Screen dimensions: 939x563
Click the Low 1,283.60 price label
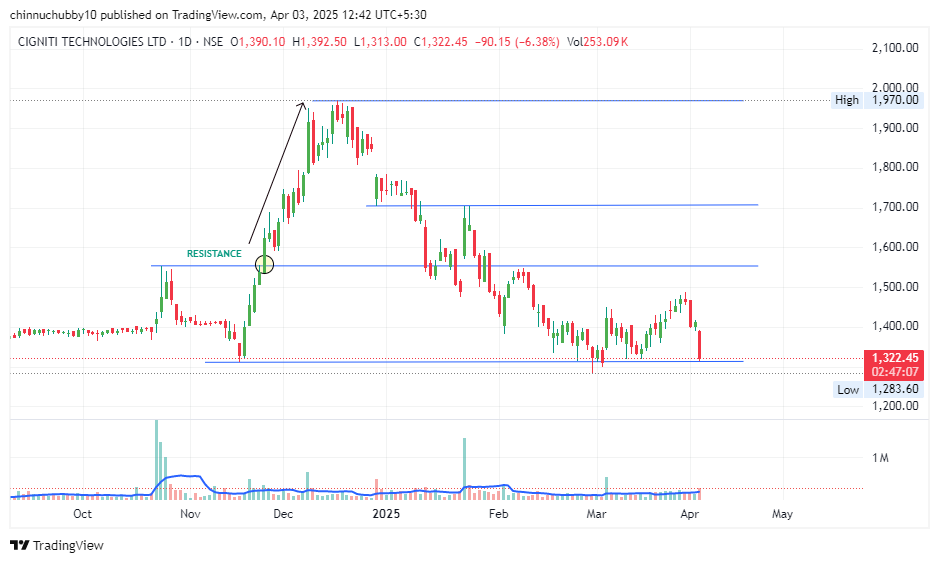coord(879,390)
